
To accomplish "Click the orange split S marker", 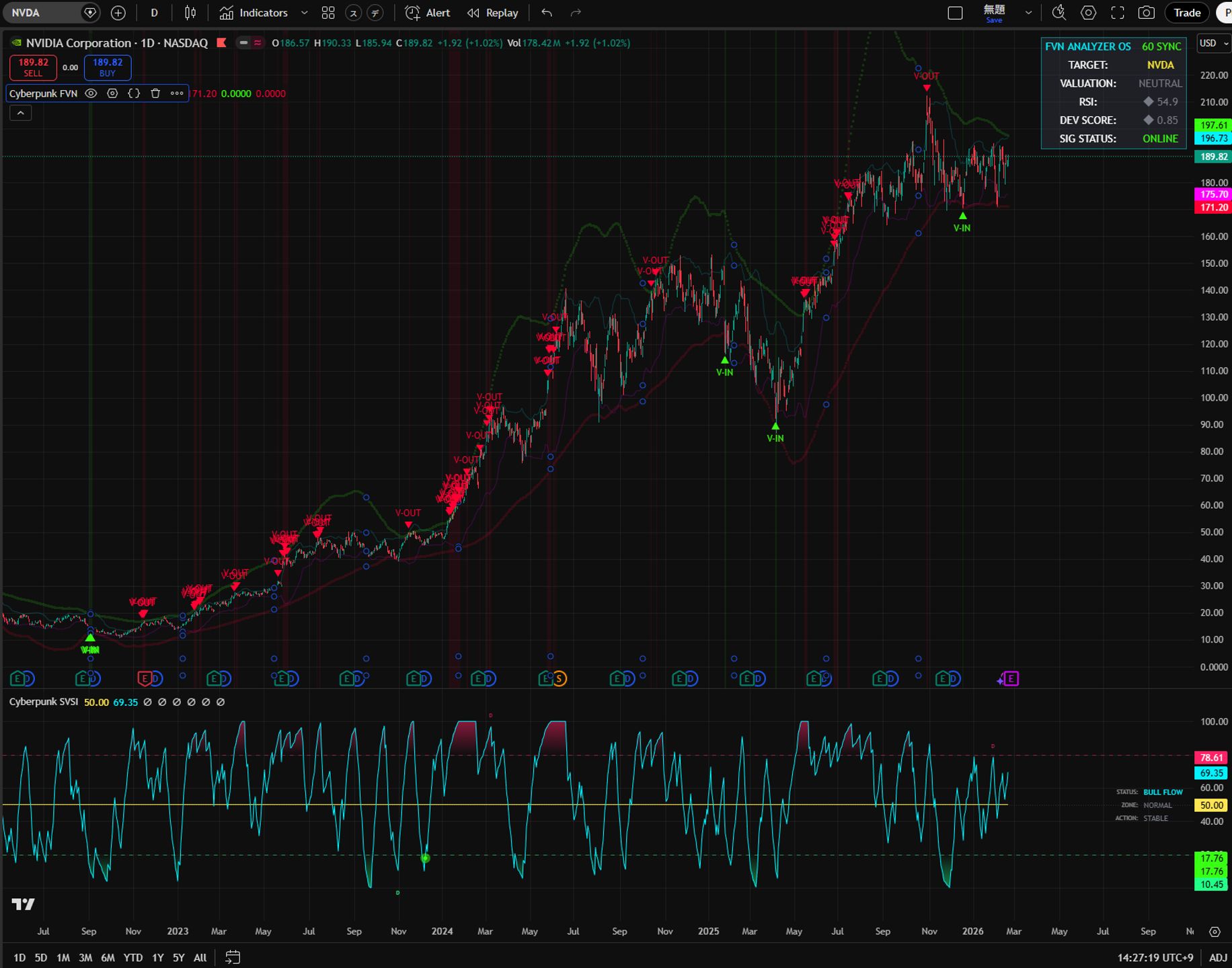I will pyautogui.click(x=560, y=679).
